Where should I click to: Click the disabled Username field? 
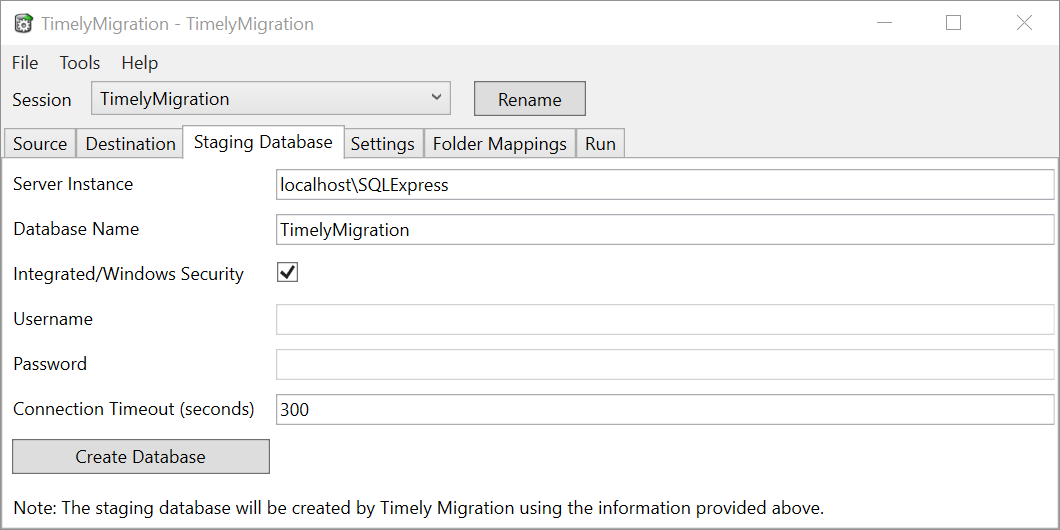click(x=665, y=319)
